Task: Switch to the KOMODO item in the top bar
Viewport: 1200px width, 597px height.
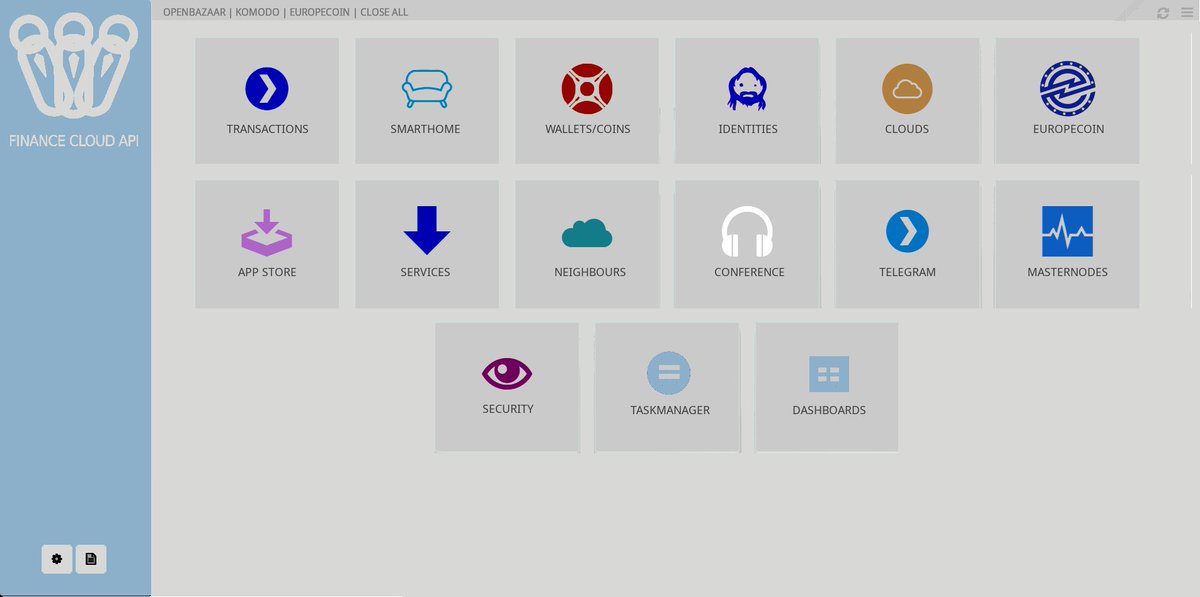Action: [257, 12]
